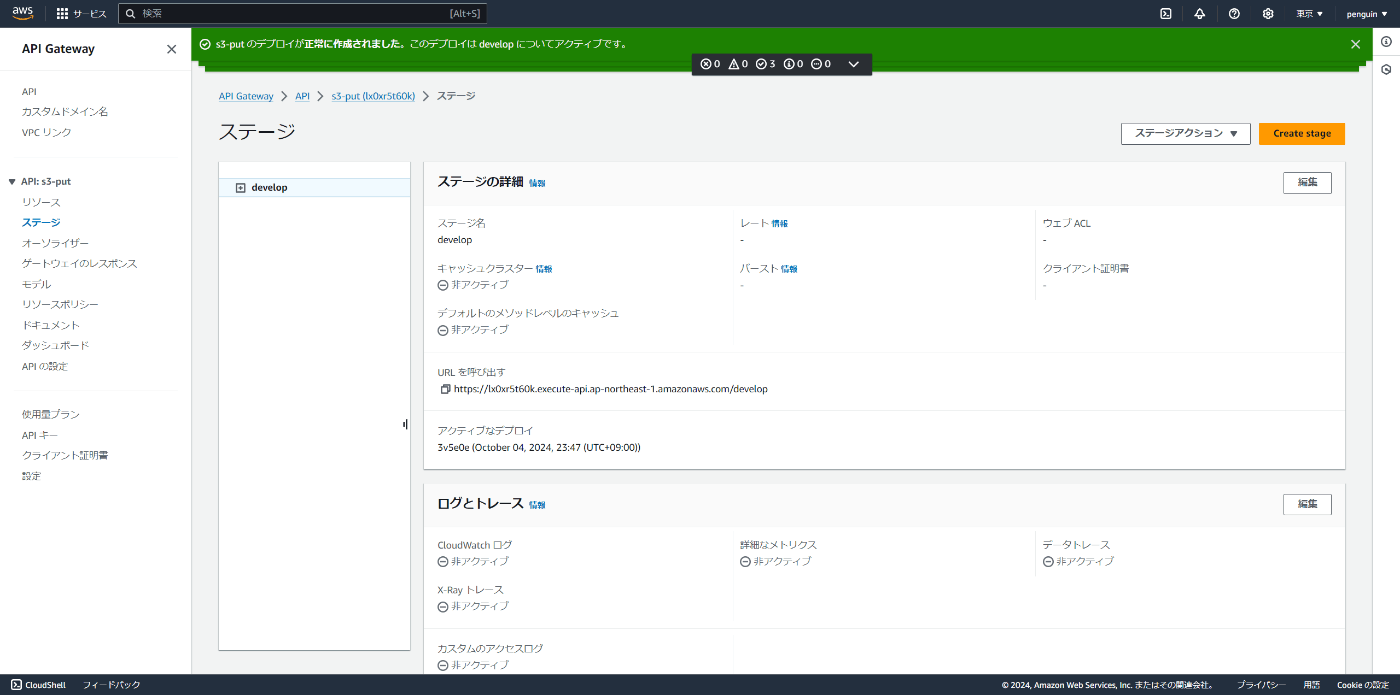Open ゲートウェイのレスポンス in side navigation

point(80,264)
